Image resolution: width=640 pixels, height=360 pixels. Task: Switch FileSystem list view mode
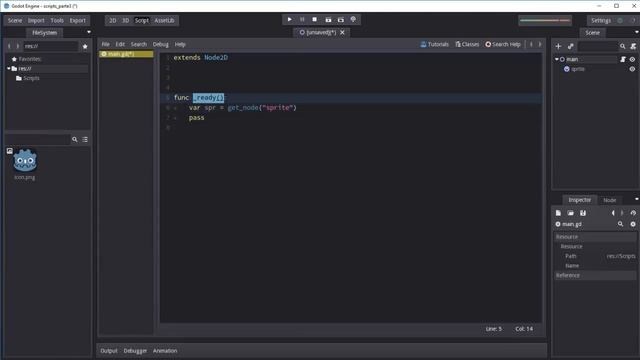click(85, 140)
